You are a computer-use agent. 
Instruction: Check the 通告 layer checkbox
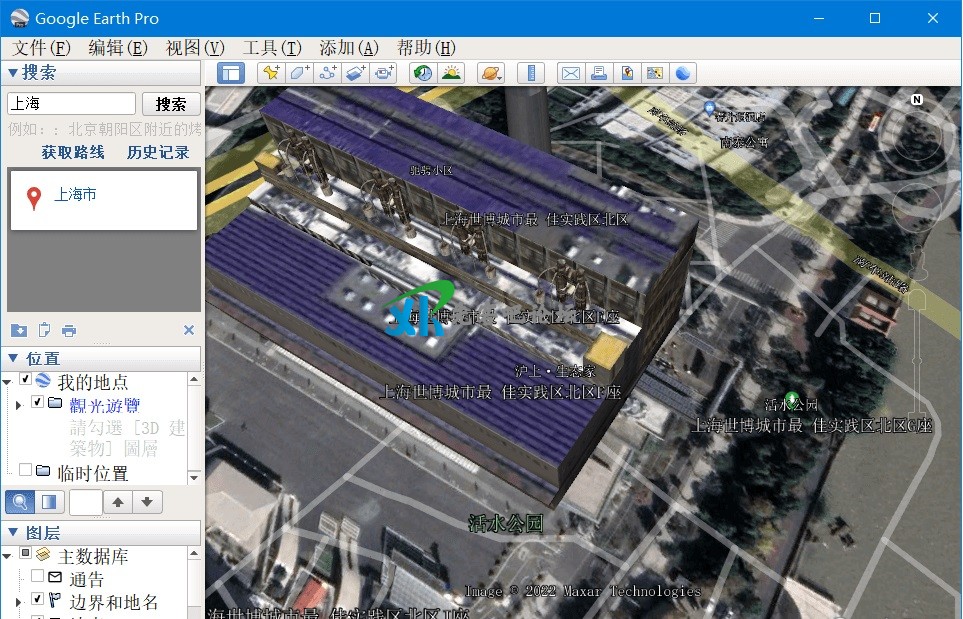coord(38,577)
